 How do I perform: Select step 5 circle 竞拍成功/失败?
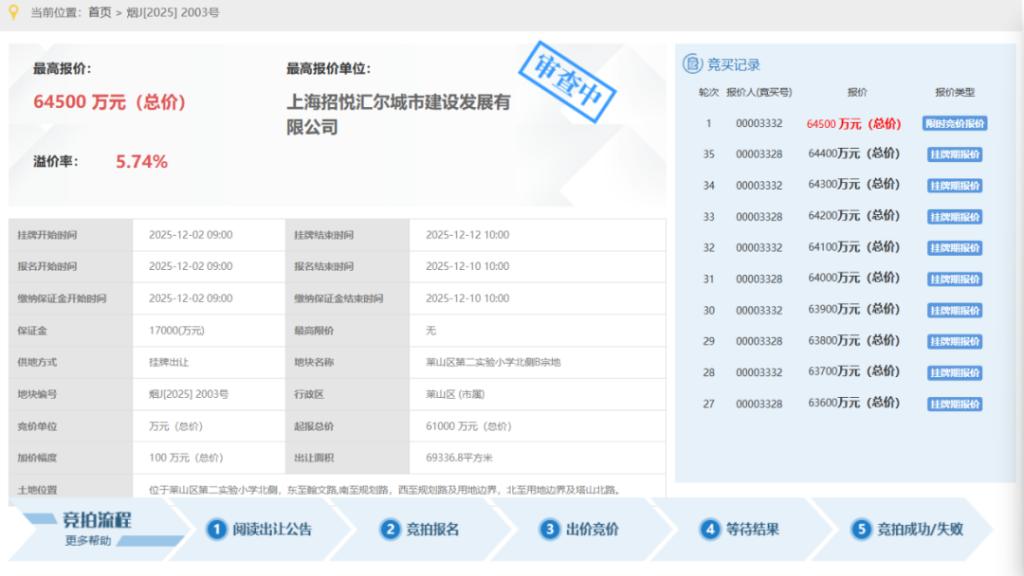pyautogui.click(x=861, y=530)
